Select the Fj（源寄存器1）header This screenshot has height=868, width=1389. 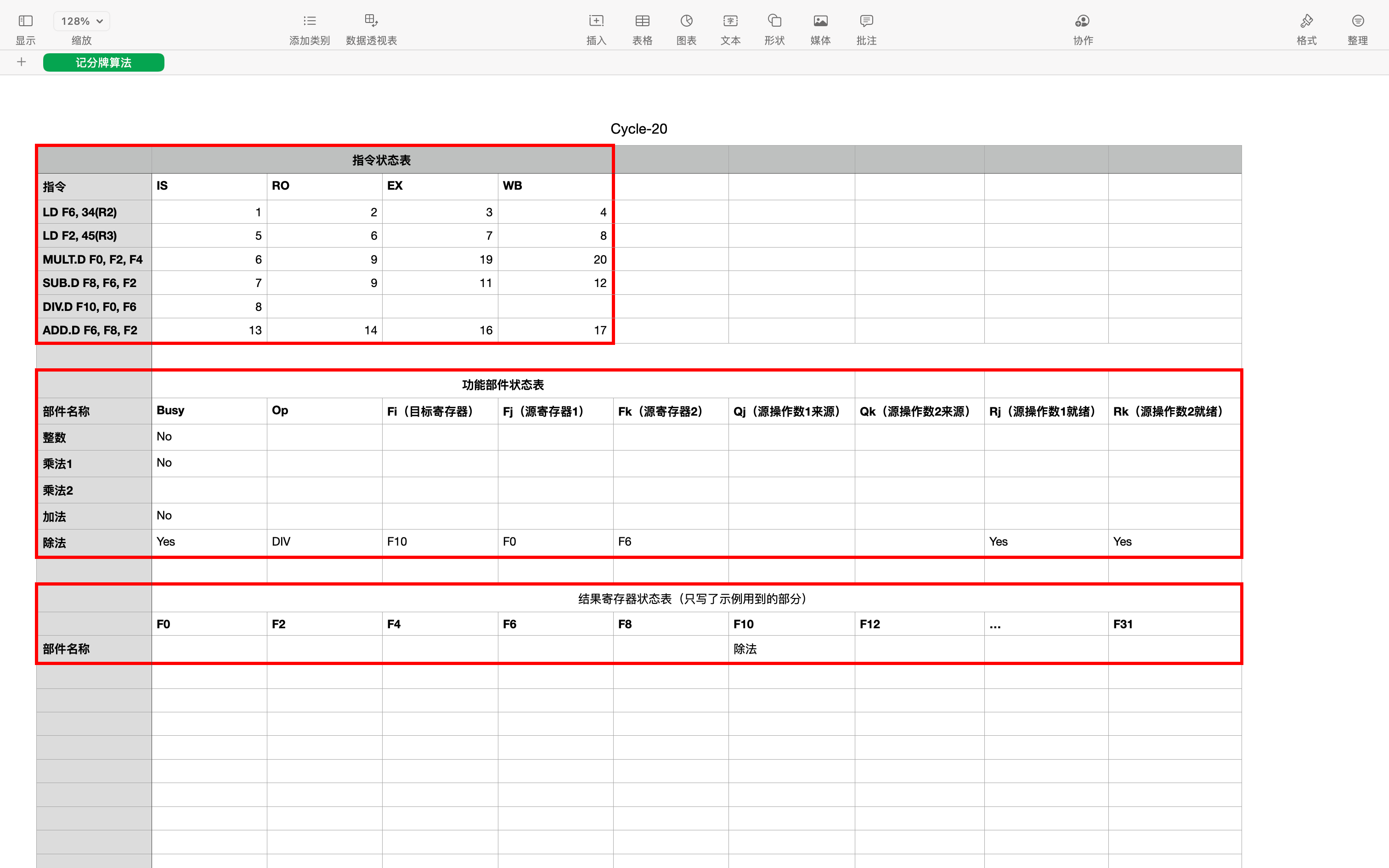click(x=556, y=411)
